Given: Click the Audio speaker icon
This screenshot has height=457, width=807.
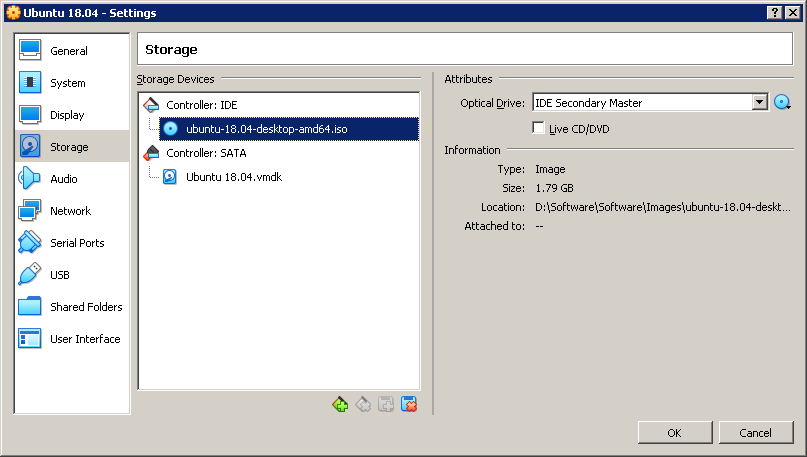Looking at the screenshot, I should pos(29,178).
